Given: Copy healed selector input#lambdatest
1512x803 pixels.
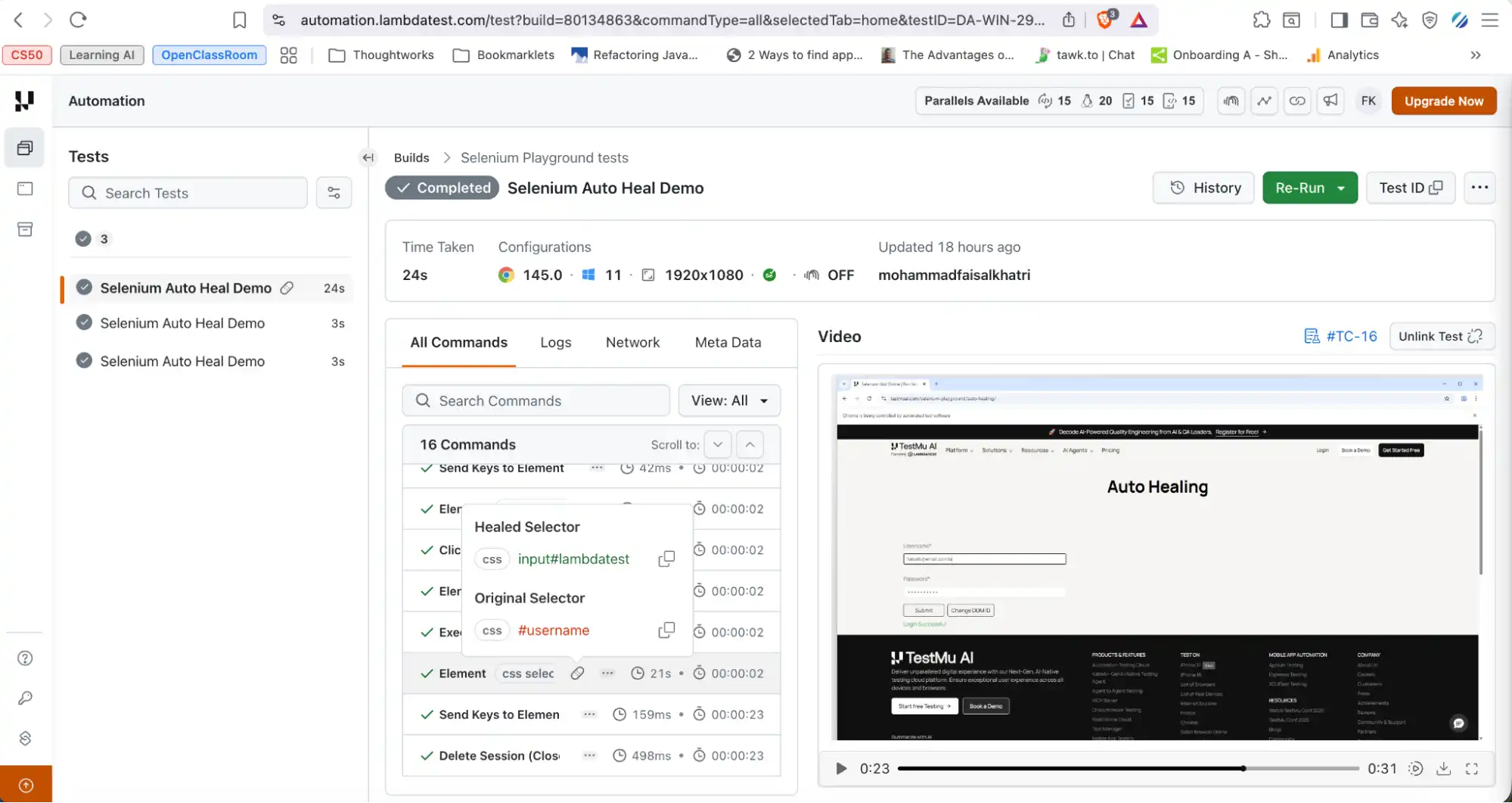Looking at the screenshot, I should (666, 559).
